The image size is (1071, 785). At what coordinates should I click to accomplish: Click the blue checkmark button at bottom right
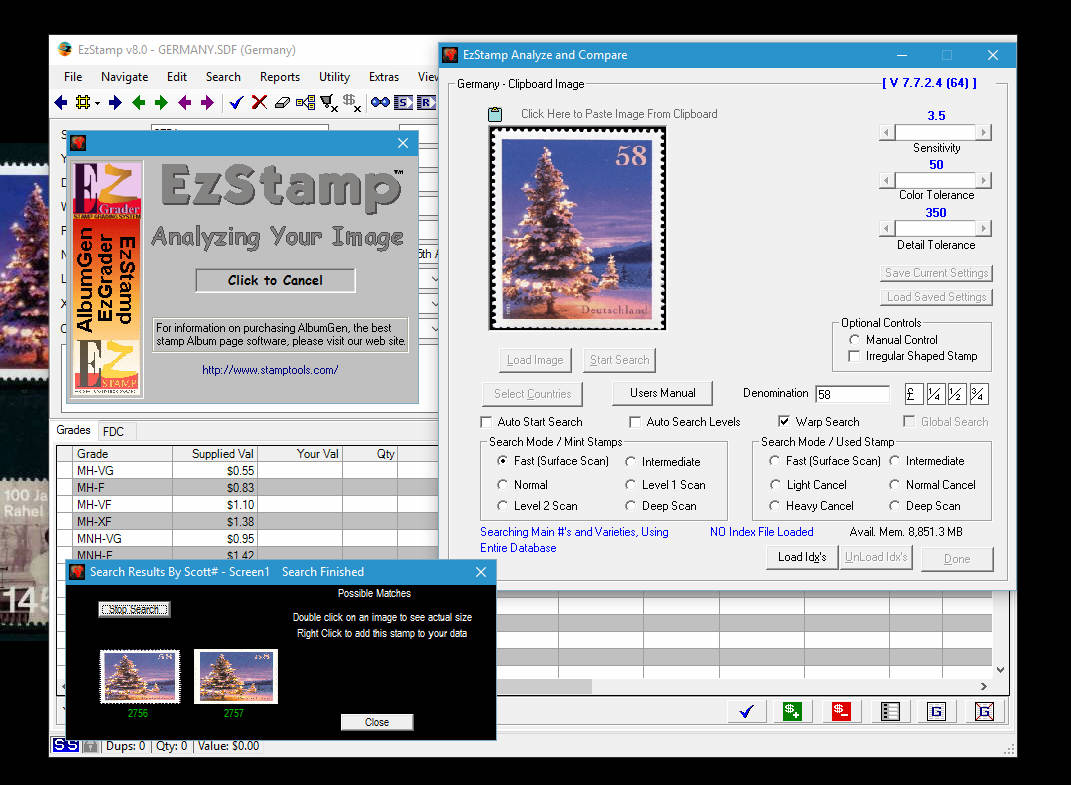click(747, 711)
